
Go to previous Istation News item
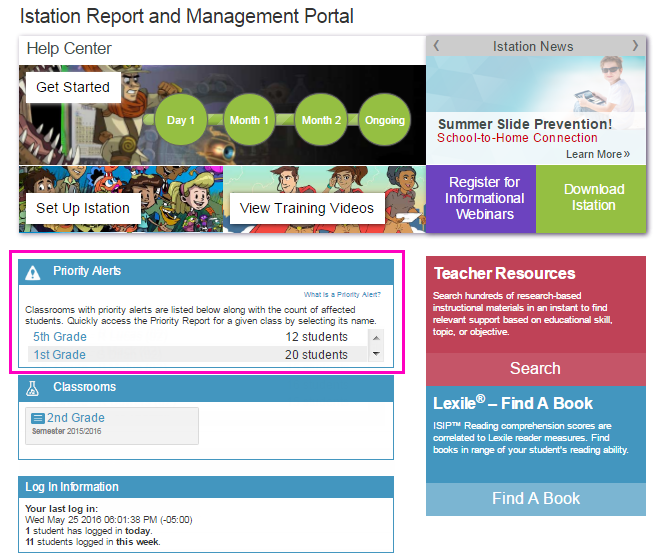[x=436, y=46]
